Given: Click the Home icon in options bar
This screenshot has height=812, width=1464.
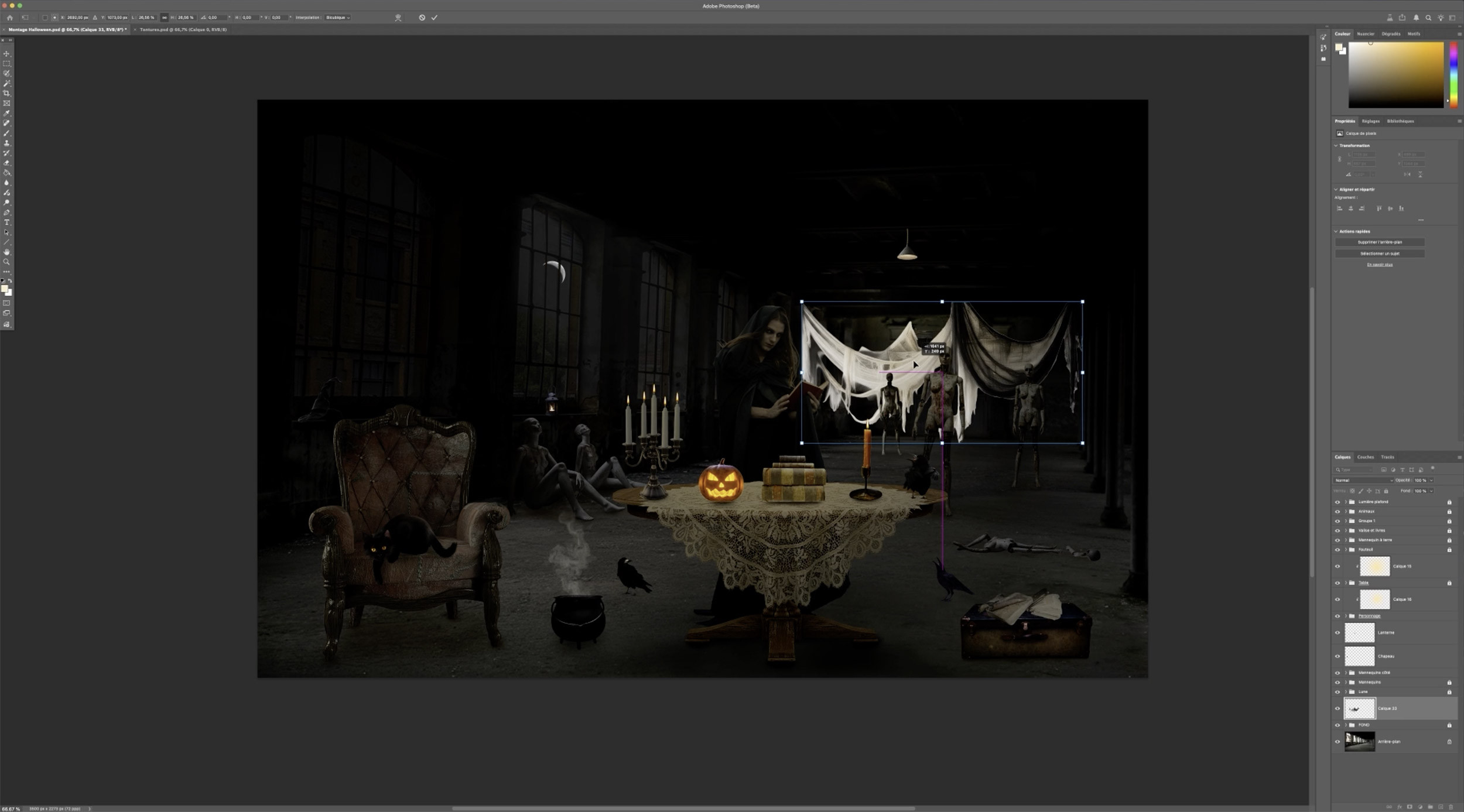Looking at the screenshot, I should click(10, 18).
